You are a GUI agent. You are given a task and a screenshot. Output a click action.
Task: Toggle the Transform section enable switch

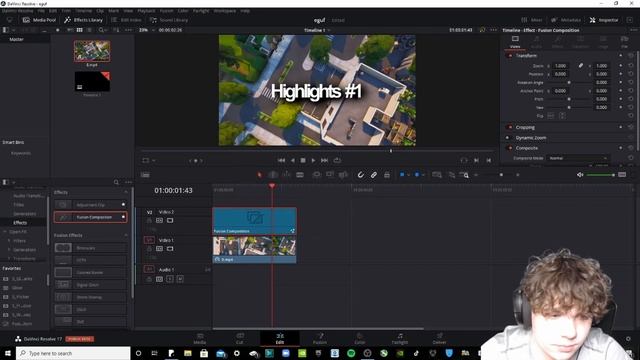[510, 56]
